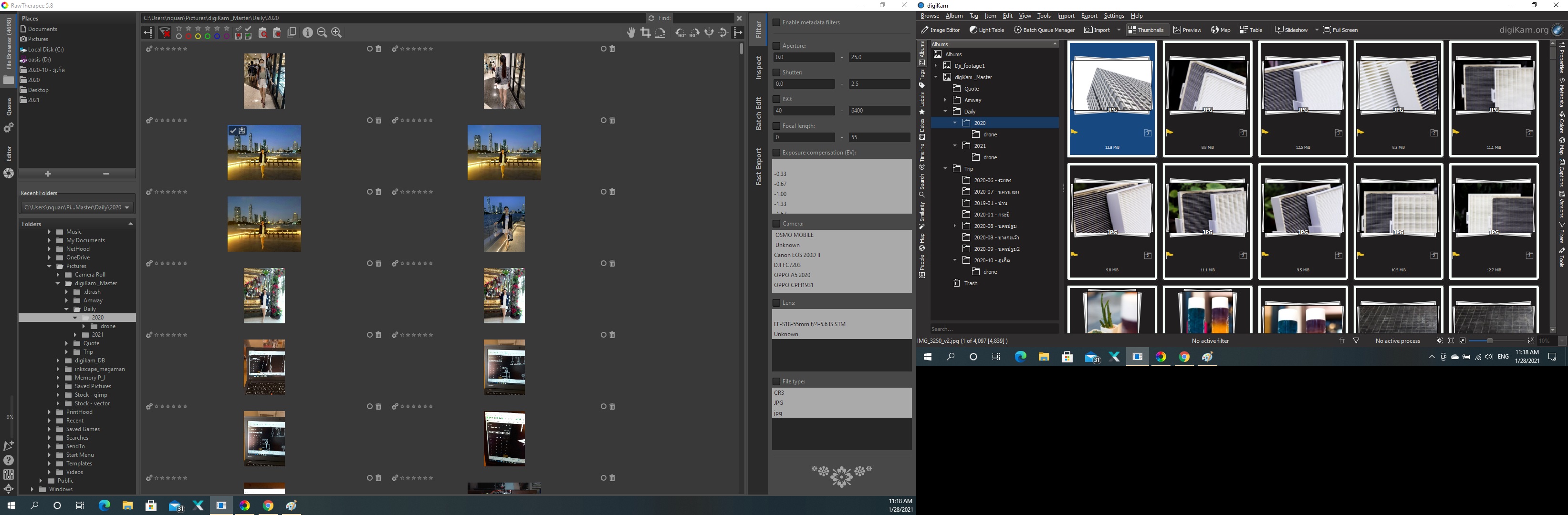
Task: Open the Tools menu in digiKam
Action: pyautogui.click(x=1043, y=16)
